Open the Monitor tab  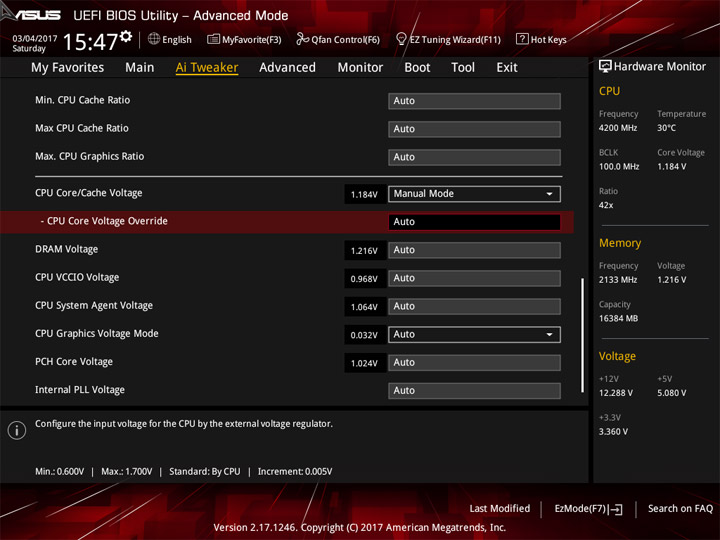point(360,68)
